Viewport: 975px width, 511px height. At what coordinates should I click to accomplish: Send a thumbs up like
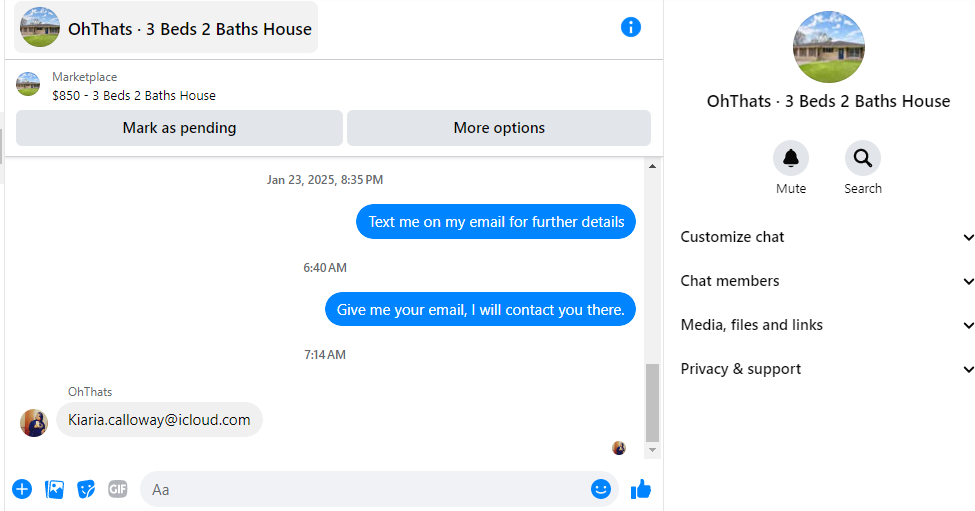pos(640,489)
